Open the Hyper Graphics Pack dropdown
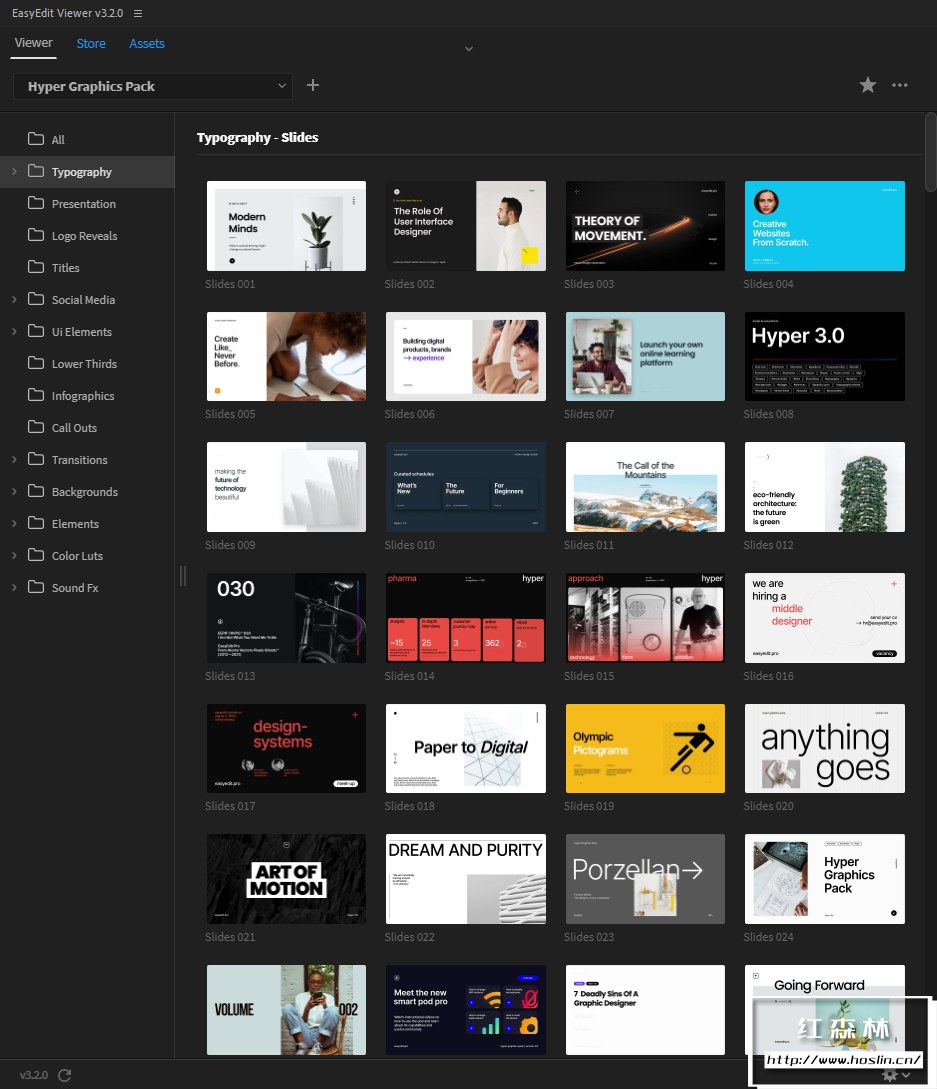This screenshot has width=937, height=1089. coord(152,87)
